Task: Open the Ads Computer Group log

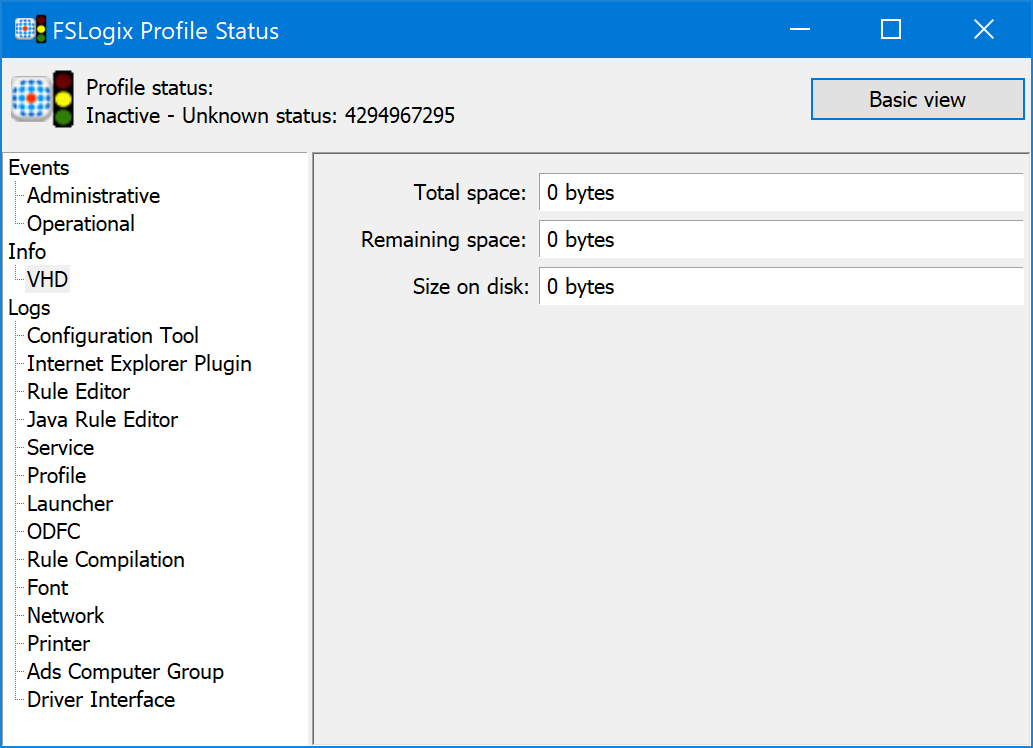Action: (124, 671)
